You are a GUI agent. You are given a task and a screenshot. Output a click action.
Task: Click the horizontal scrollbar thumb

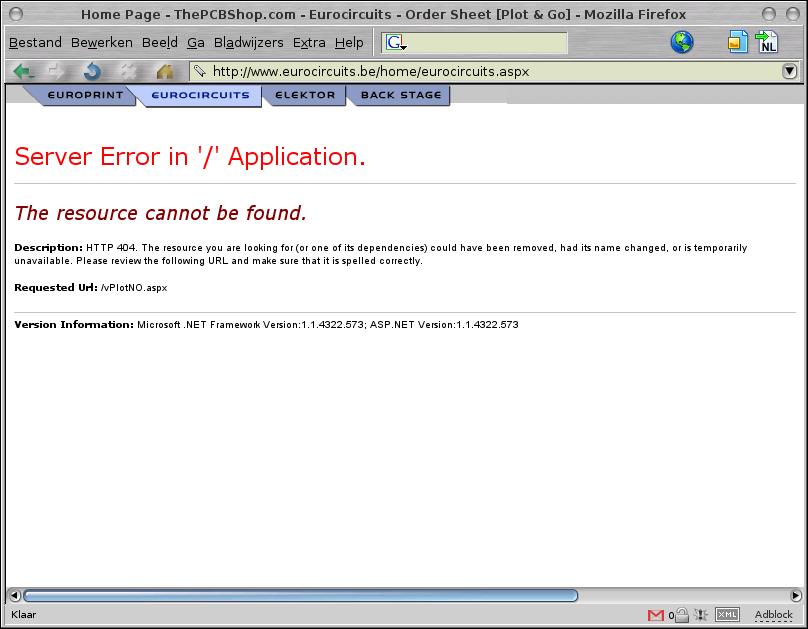300,596
